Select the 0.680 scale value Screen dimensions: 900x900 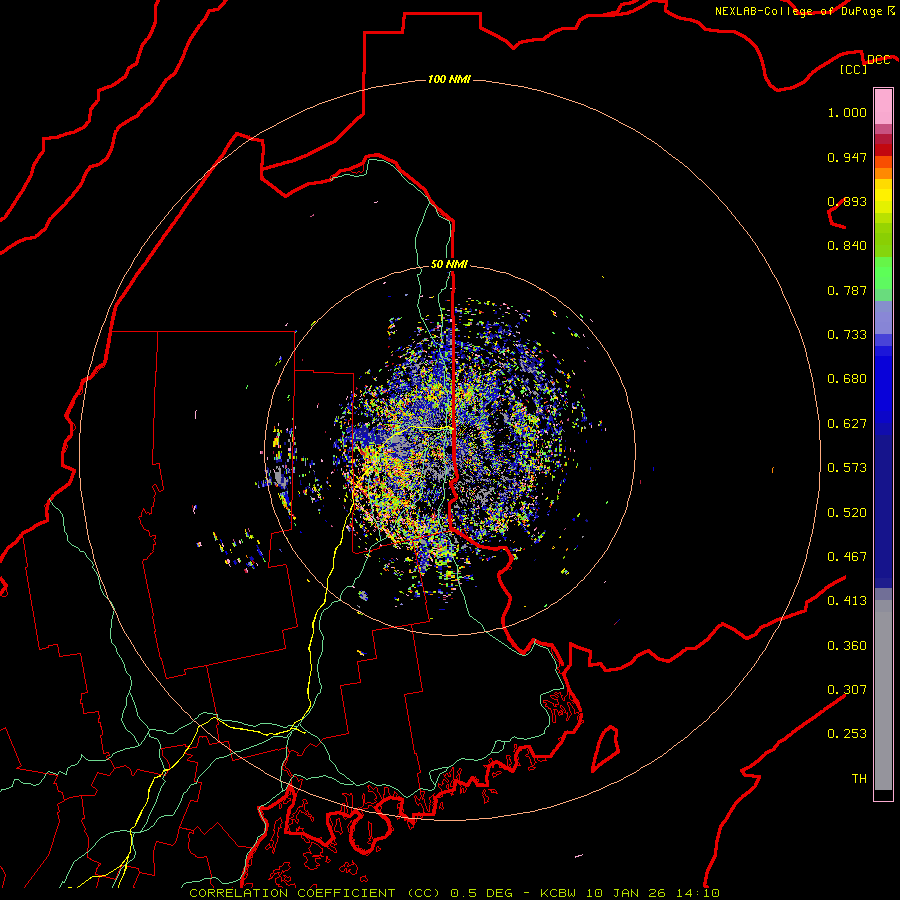coord(847,379)
